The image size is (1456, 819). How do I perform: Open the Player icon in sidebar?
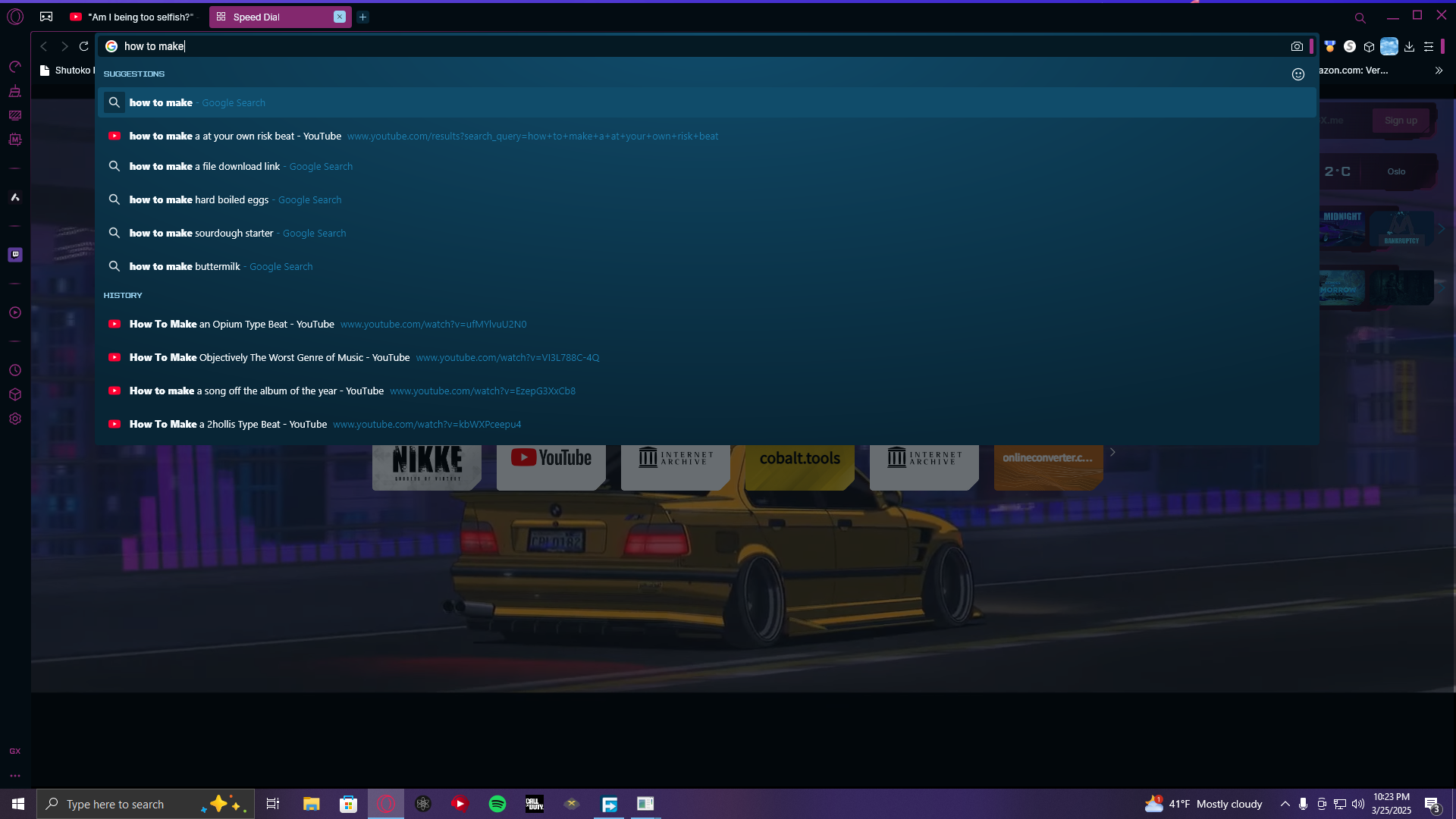tap(15, 312)
